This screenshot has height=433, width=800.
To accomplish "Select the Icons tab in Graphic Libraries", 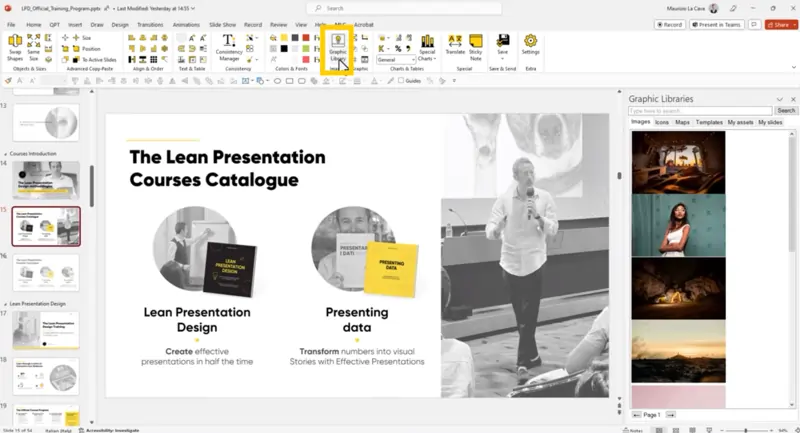I will point(662,122).
